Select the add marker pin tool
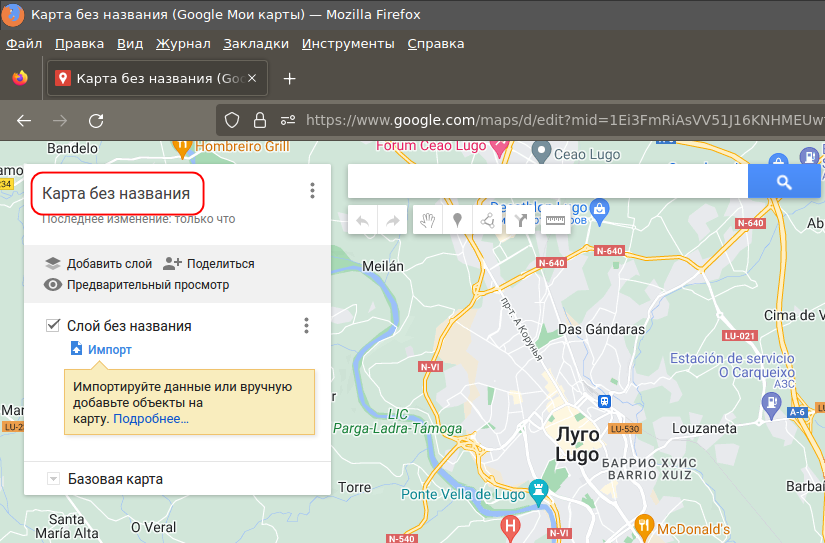This screenshot has height=543, width=825. coord(458,220)
